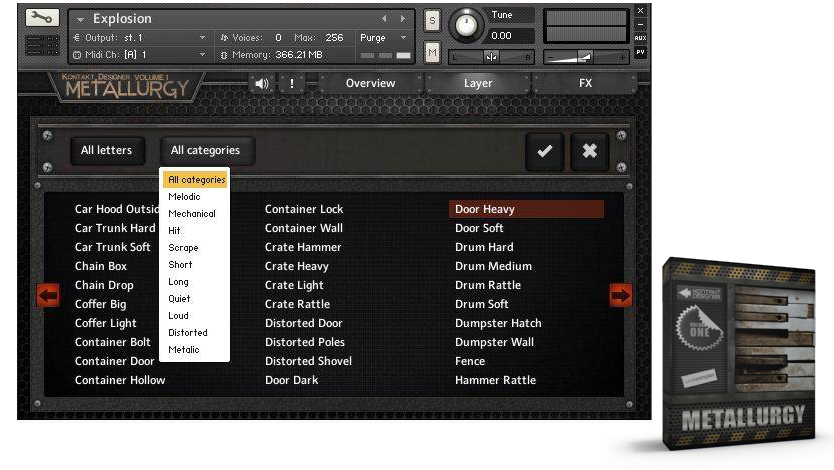Click the exclamation mark button
The width and height of the screenshot is (834, 470).
(291, 83)
